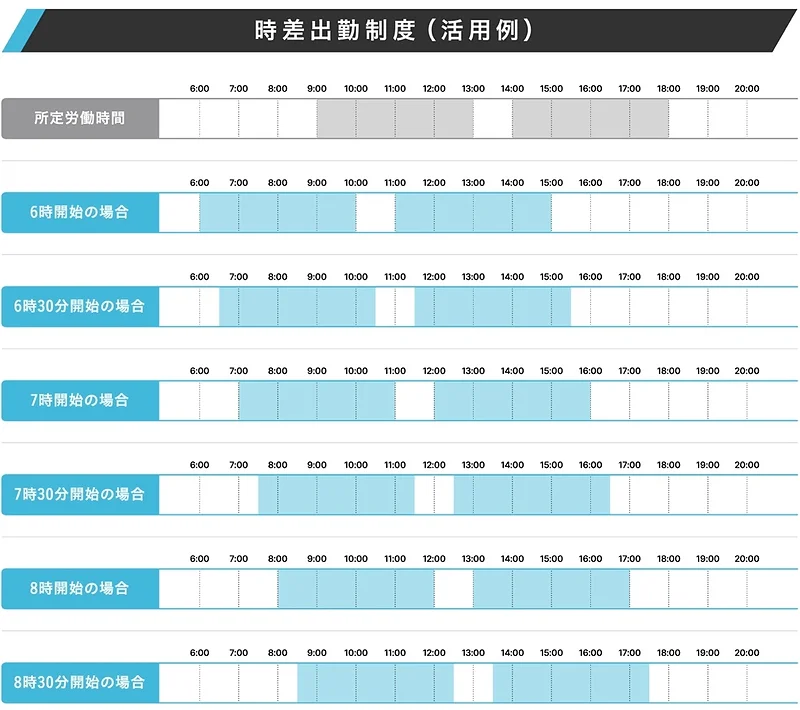Click 13:00 above the 所定労働時間 row

473,89
